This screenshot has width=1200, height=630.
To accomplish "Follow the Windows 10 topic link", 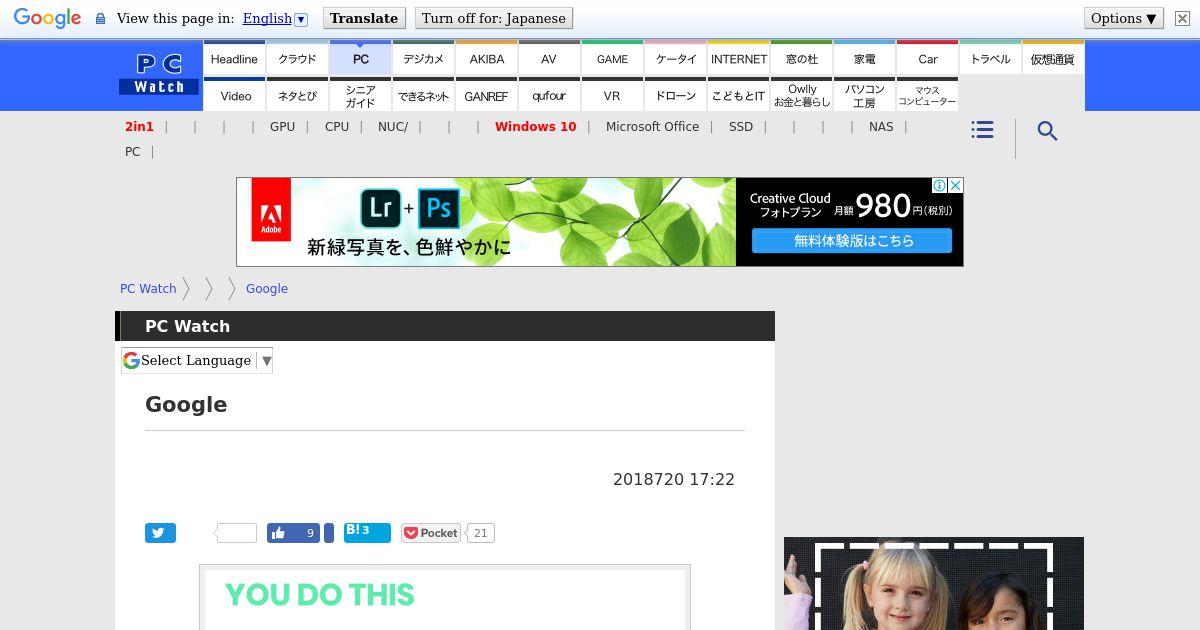I will [x=535, y=126].
